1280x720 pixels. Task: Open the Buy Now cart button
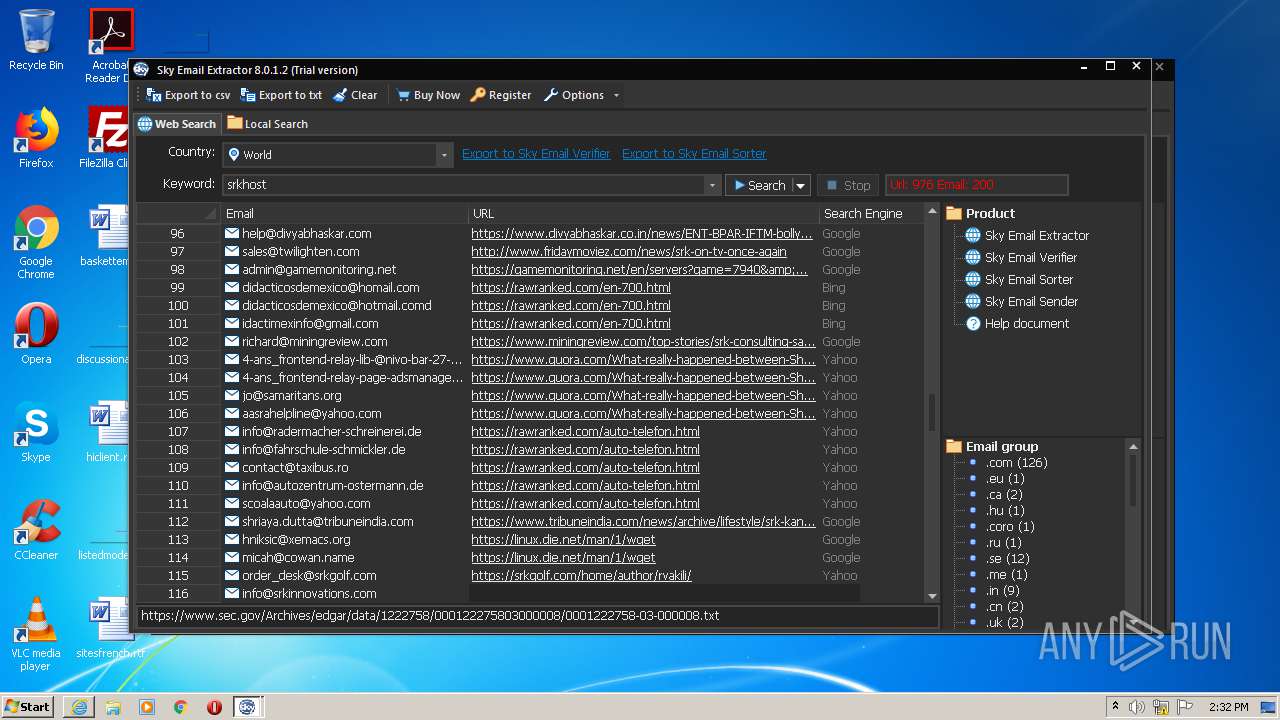pyautogui.click(x=428, y=95)
